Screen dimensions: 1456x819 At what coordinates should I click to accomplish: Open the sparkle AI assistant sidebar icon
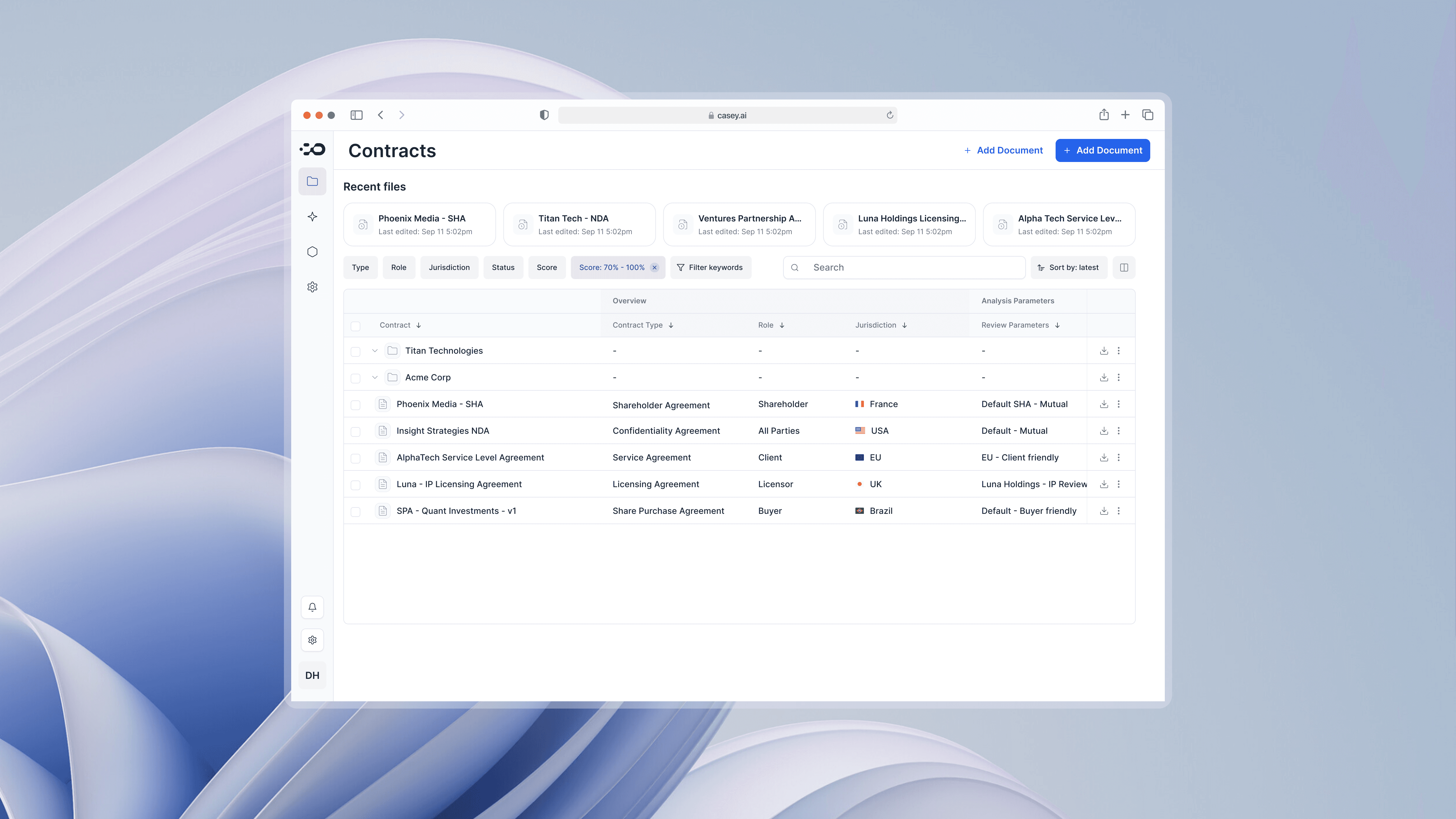click(x=312, y=217)
